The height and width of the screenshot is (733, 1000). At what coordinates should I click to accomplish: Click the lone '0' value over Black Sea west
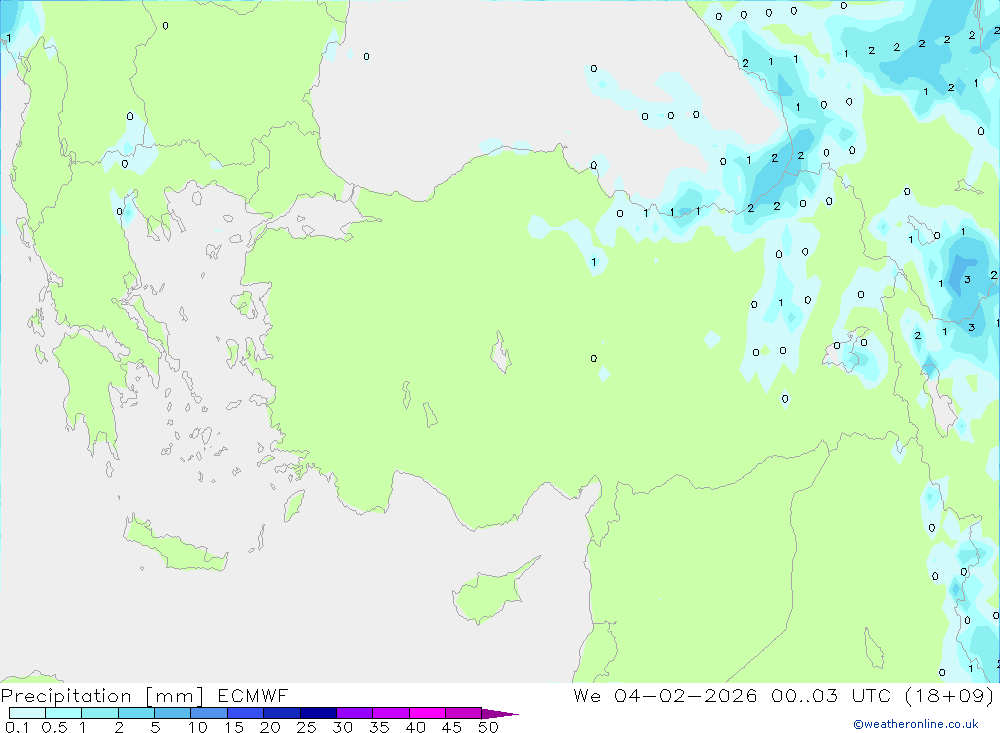[366, 57]
